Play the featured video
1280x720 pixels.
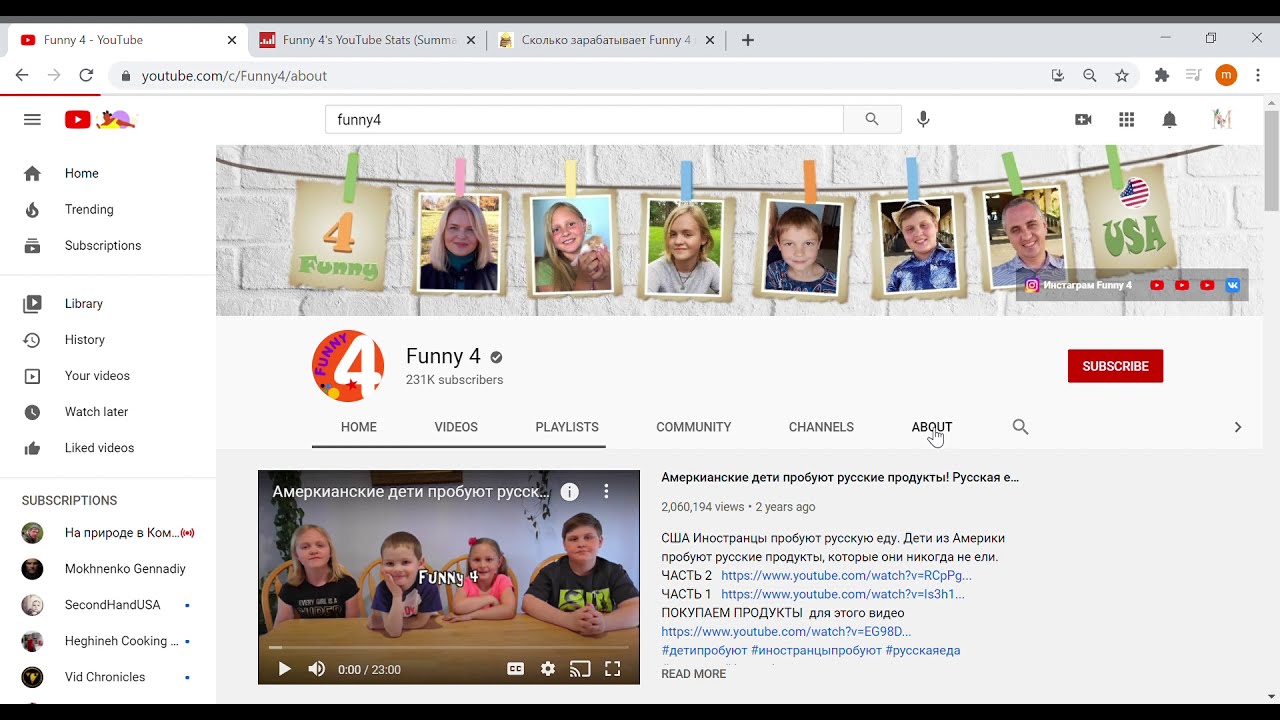point(284,669)
